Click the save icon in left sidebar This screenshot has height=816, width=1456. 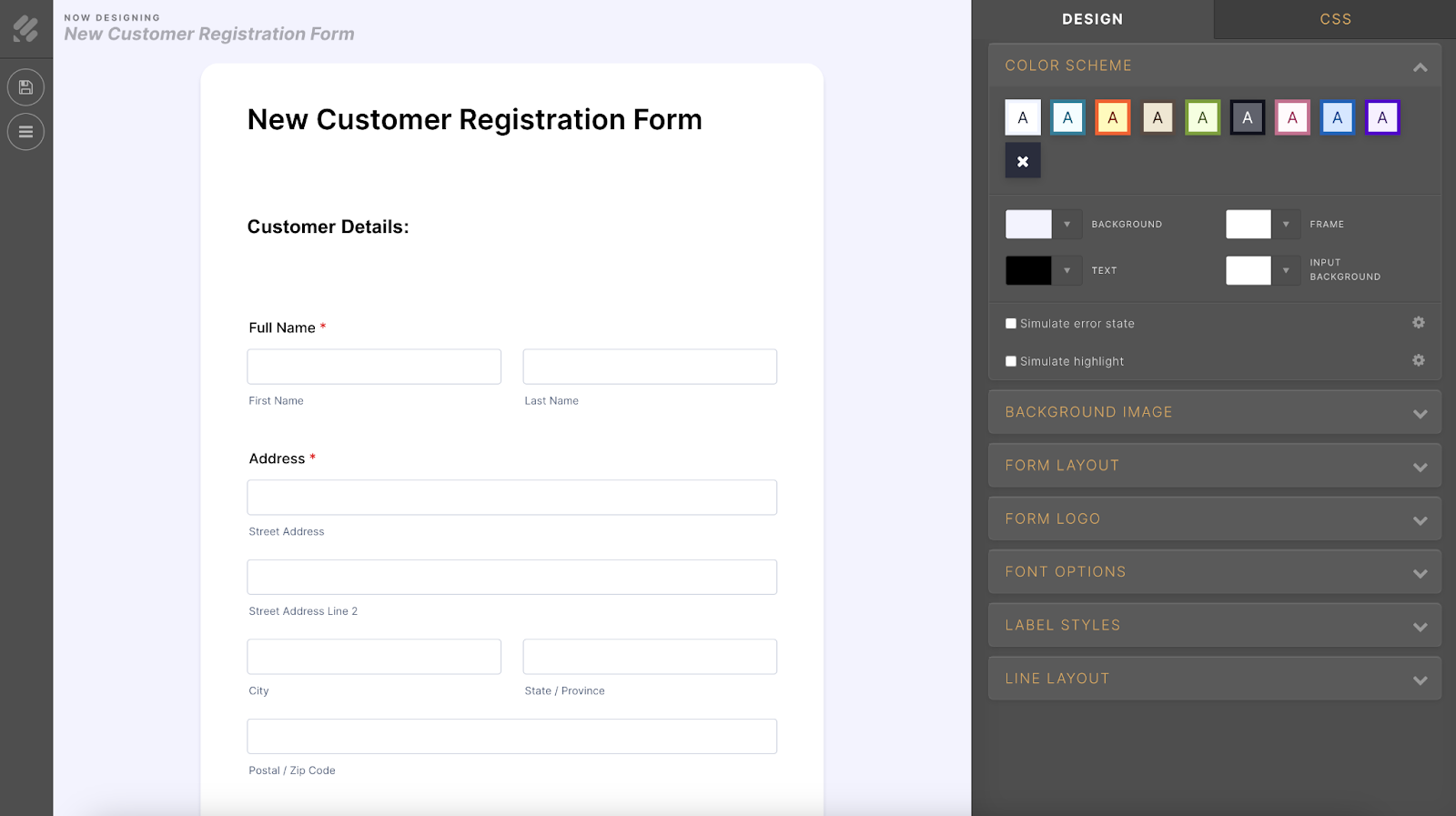click(25, 87)
